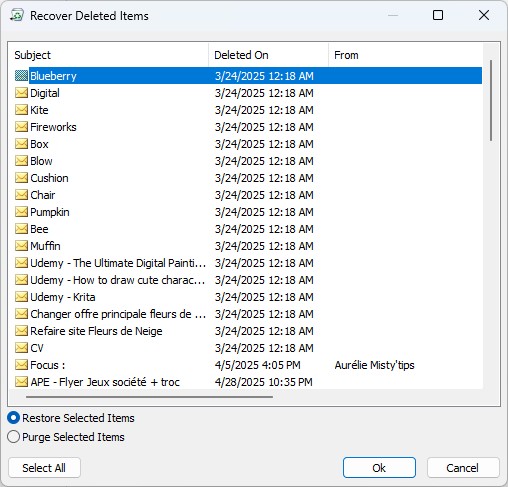Screen dimensions: 508x487
Task: Click the envelope icon next to Digital
Action: click(x=21, y=93)
